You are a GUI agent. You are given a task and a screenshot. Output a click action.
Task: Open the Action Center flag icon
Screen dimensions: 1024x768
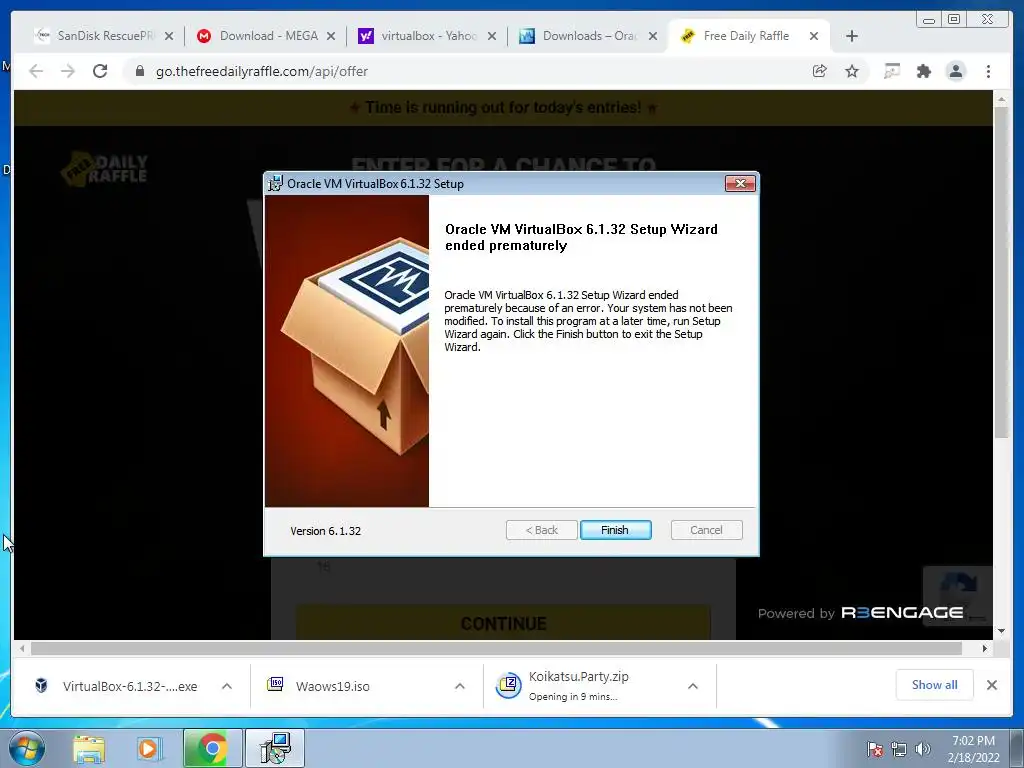click(x=875, y=749)
